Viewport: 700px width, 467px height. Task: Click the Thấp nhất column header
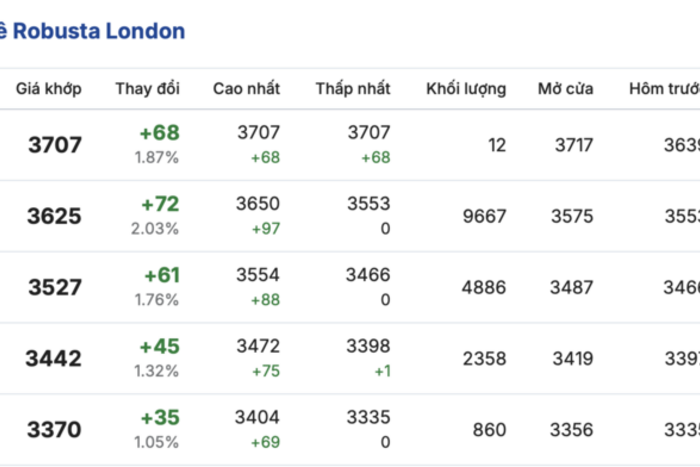click(352, 89)
